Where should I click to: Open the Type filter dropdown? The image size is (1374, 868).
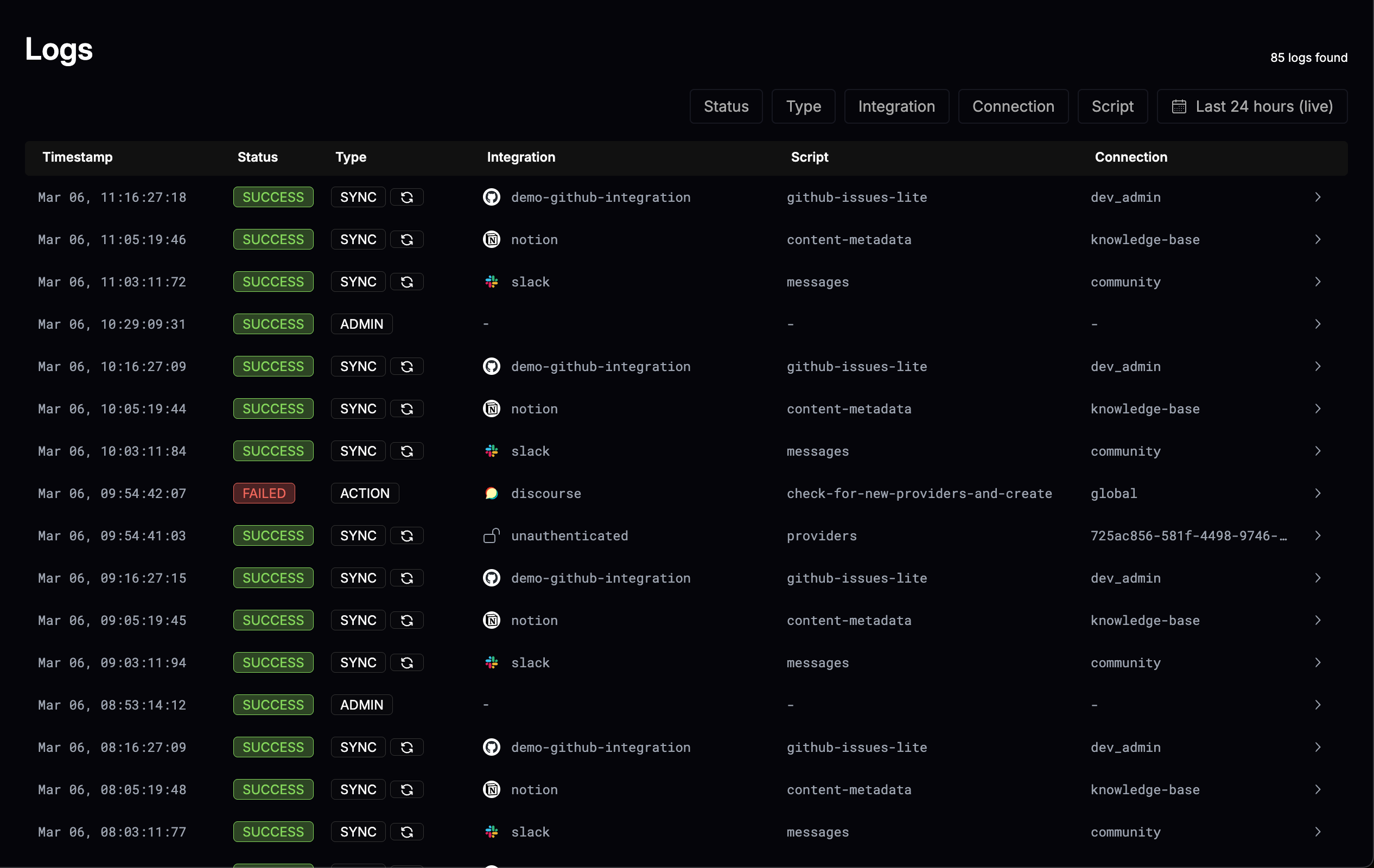pos(803,107)
